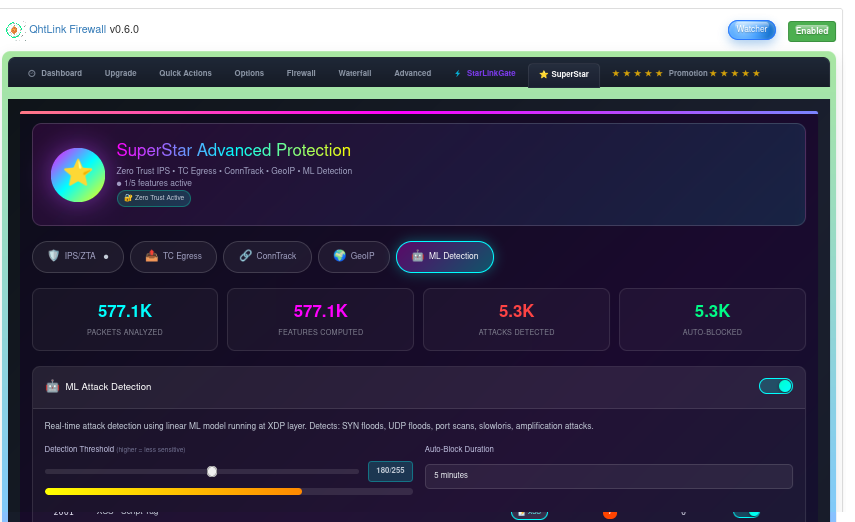Click the QhtLink Firewall logo icon
This screenshot has height=522, width=855.
[x=15, y=30]
